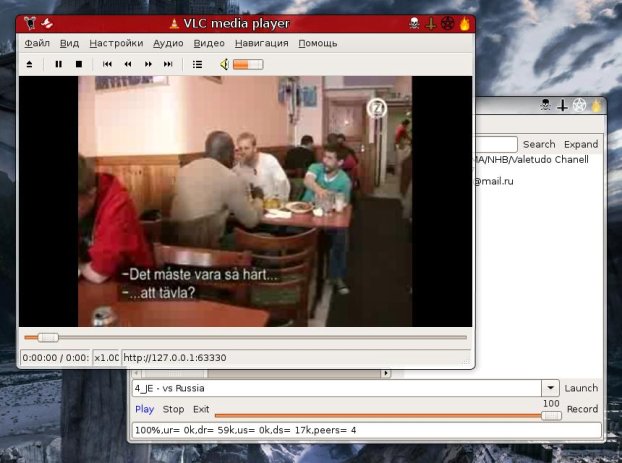Open the Файл menu
622x463 pixels.
click(37, 43)
